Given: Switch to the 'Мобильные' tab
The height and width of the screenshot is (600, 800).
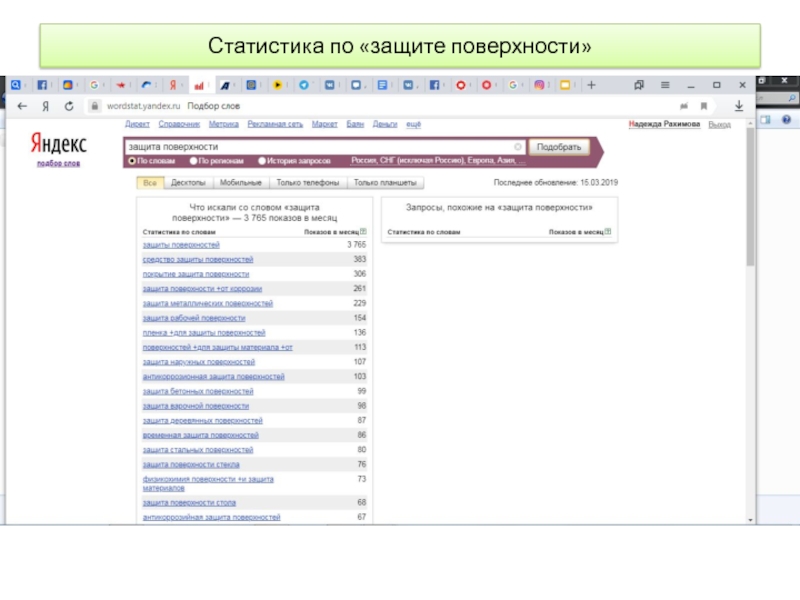Looking at the screenshot, I should click(241, 183).
